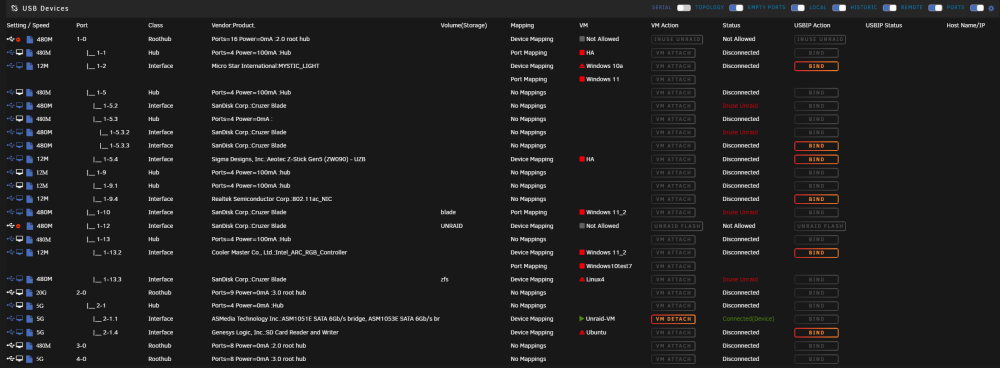Select the Ubuntu VM entry

tap(594, 332)
